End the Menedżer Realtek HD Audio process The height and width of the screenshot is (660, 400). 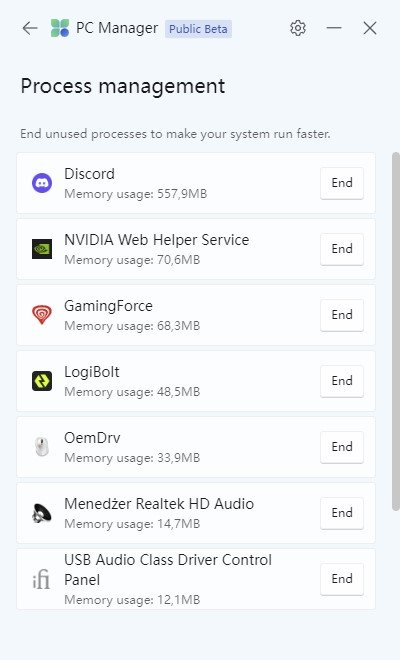342,513
